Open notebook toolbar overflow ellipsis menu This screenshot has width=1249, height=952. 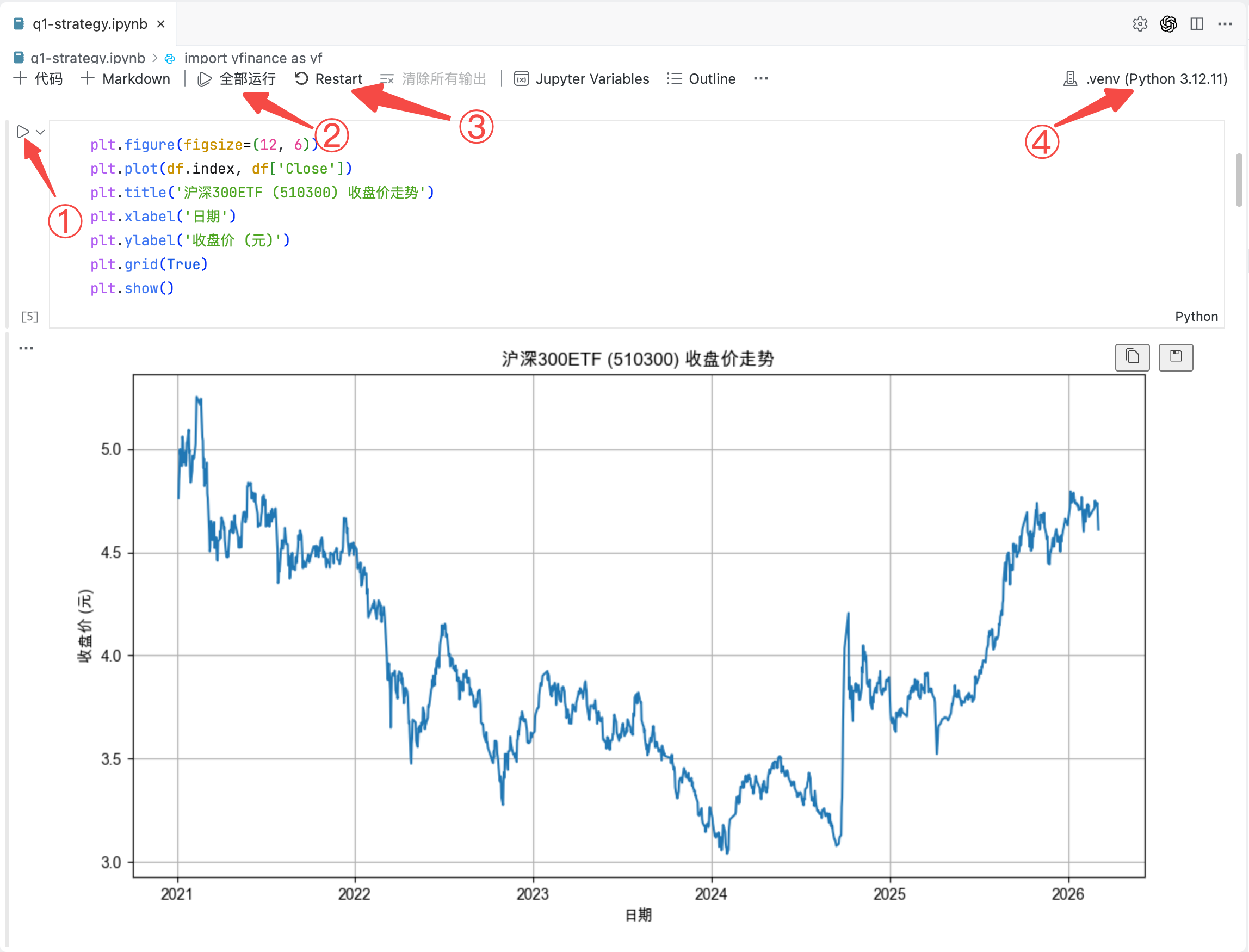761,79
